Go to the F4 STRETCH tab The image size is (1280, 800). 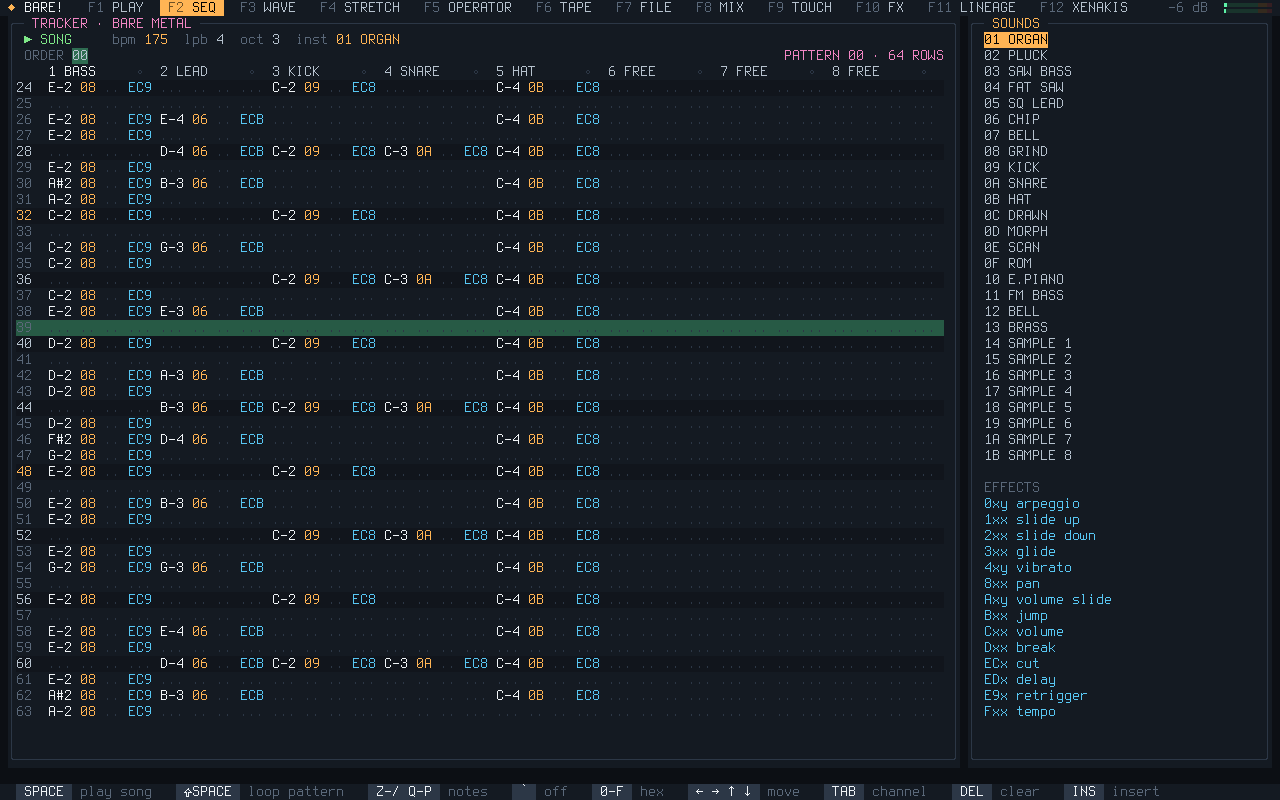360,7
